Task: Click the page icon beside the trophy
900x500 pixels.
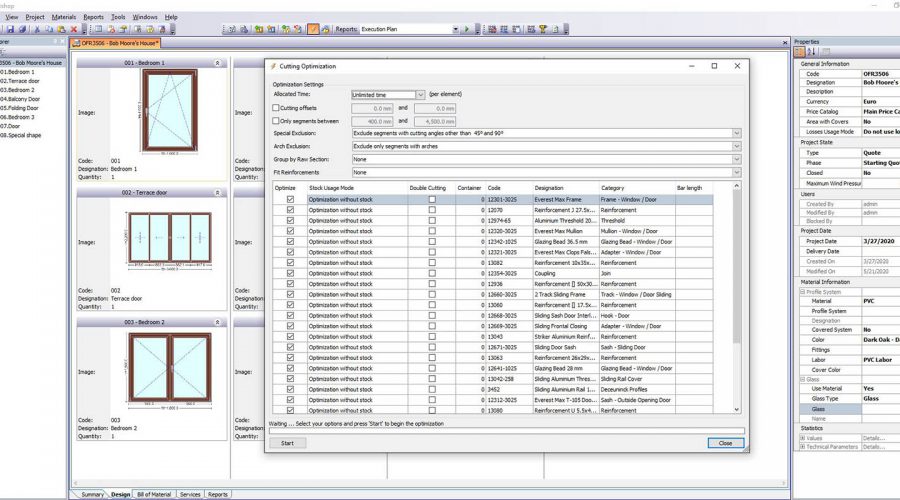Action: [x=555, y=29]
